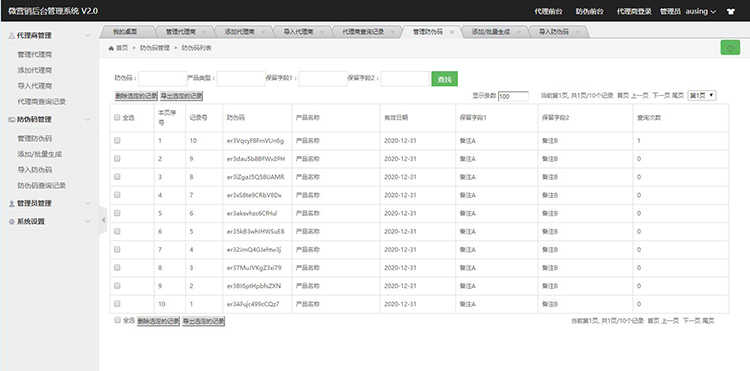The height and width of the screenshot is (371, 750).
Task: Open 管理防伪码 in the sidebar
Action: (x=34, y=139)
